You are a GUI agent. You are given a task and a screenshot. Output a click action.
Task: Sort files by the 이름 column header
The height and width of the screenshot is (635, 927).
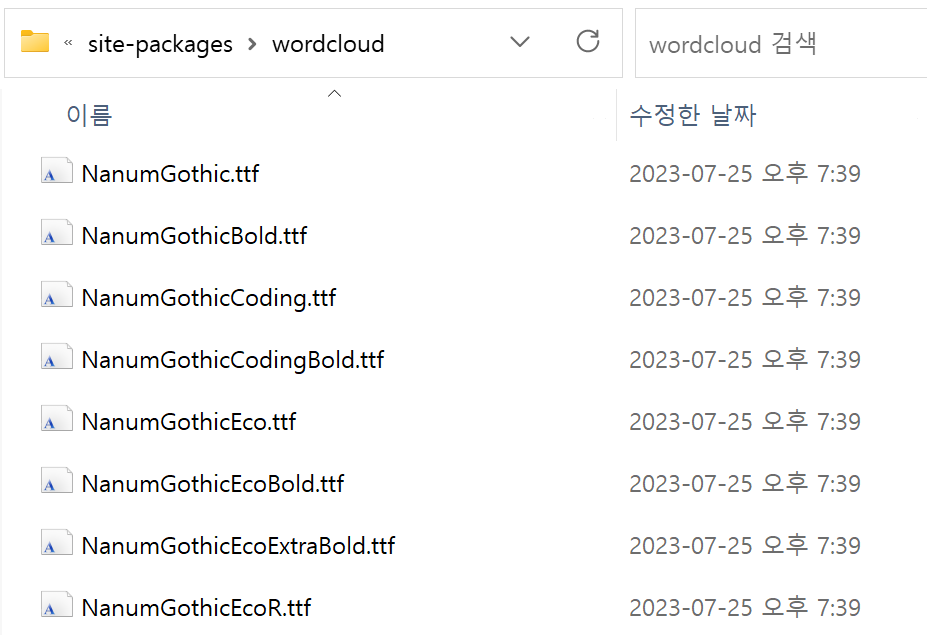89,115
